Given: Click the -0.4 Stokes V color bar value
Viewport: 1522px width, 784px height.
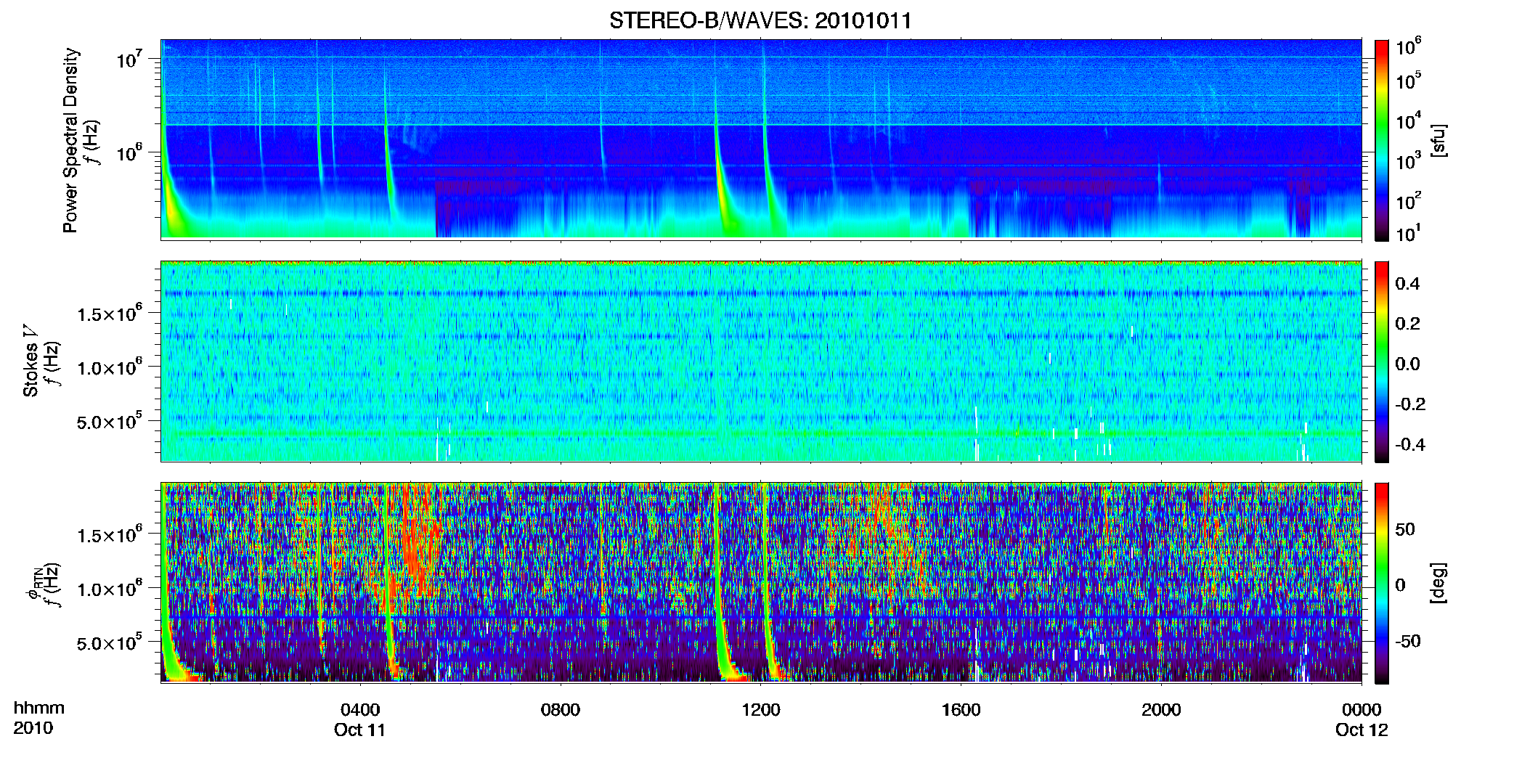Looking at the screenshot, I should click(1410, 444).
